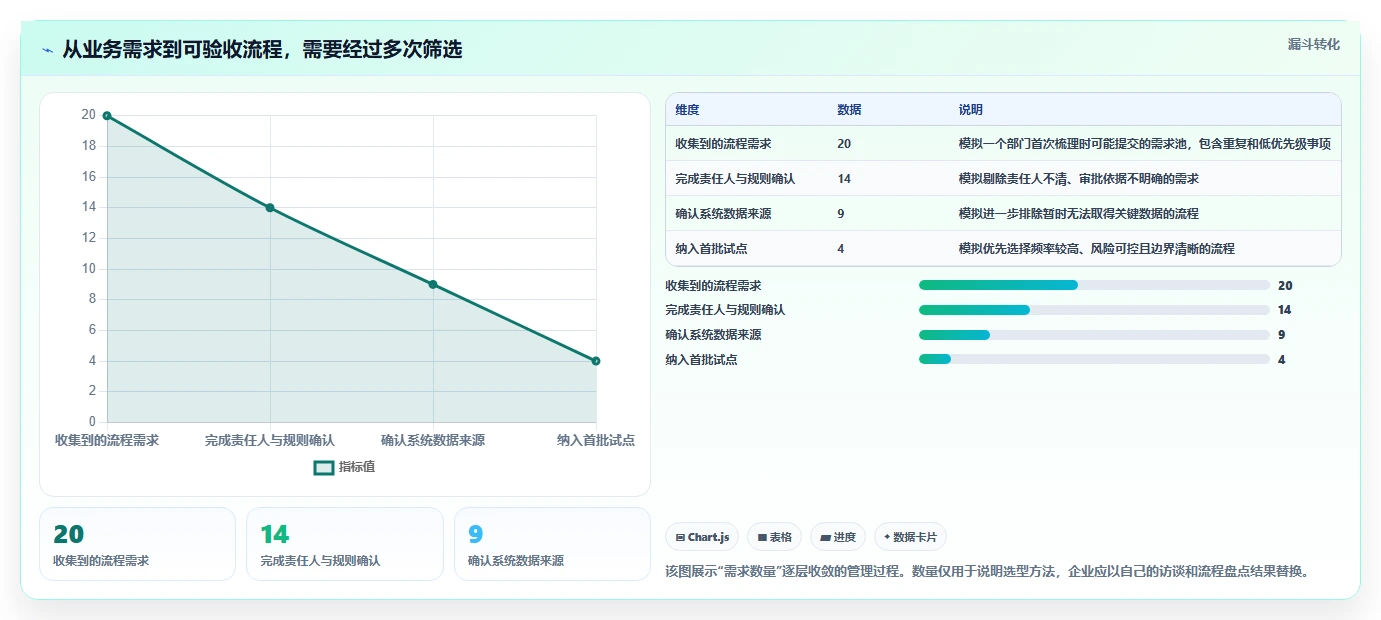The image size is (1381, 620).
Task: Click the chart data point at value 14
Action: [270, 208]
